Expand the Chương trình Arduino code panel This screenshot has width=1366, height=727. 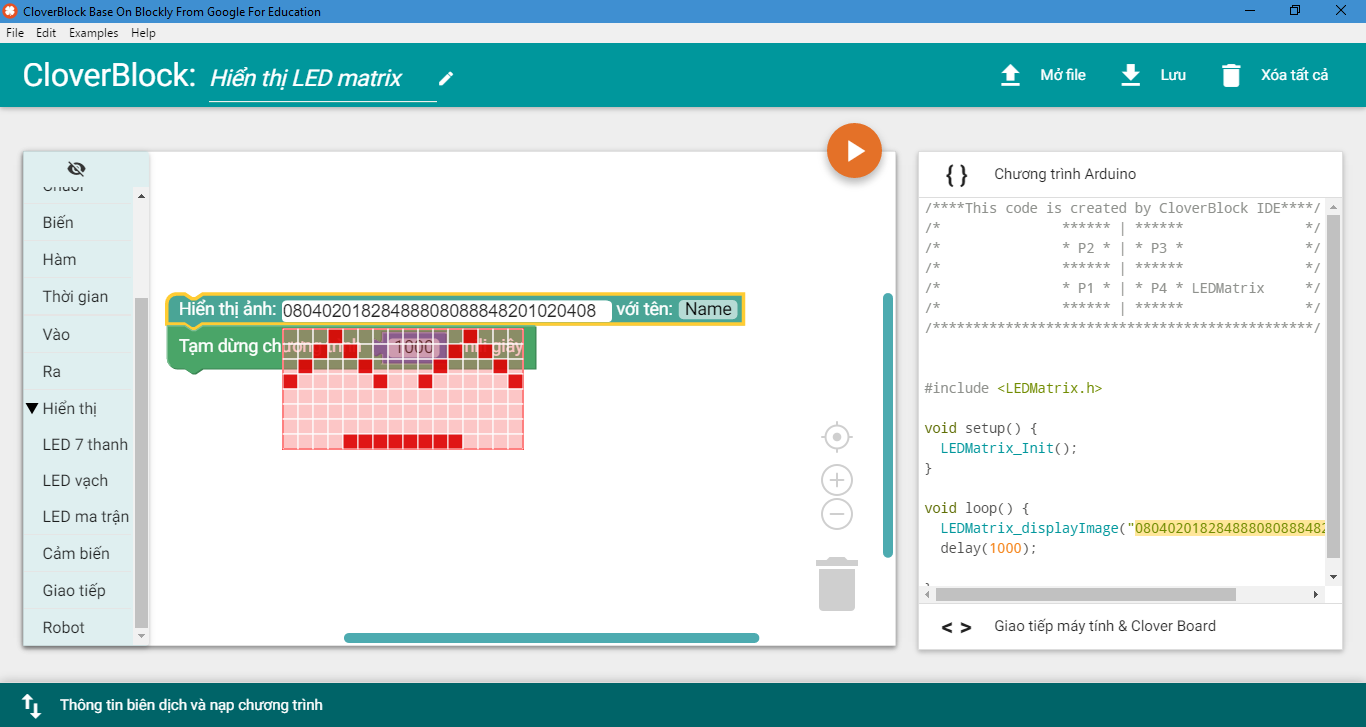(1064, 174)
